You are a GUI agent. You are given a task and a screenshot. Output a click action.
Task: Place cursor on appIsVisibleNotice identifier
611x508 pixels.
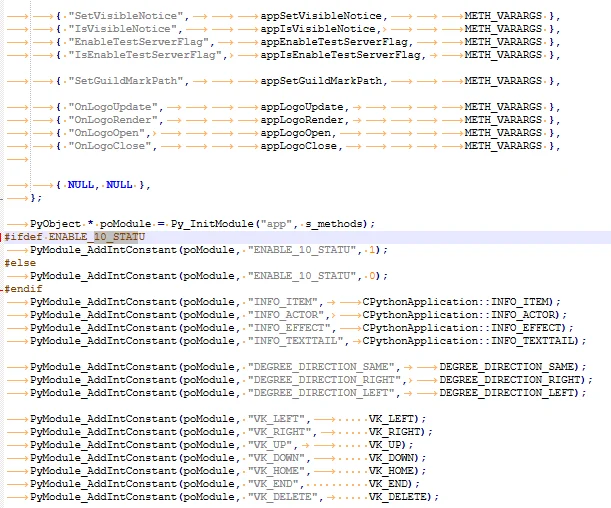[314, 30]
